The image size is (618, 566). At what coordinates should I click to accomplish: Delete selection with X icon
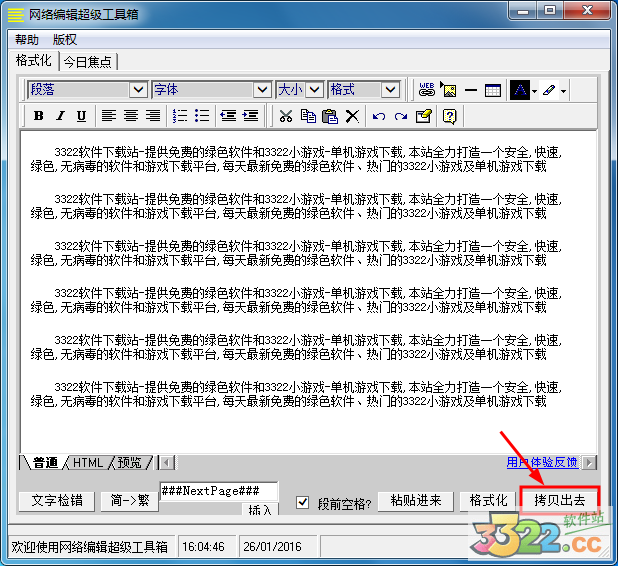[x=352, y=116]
